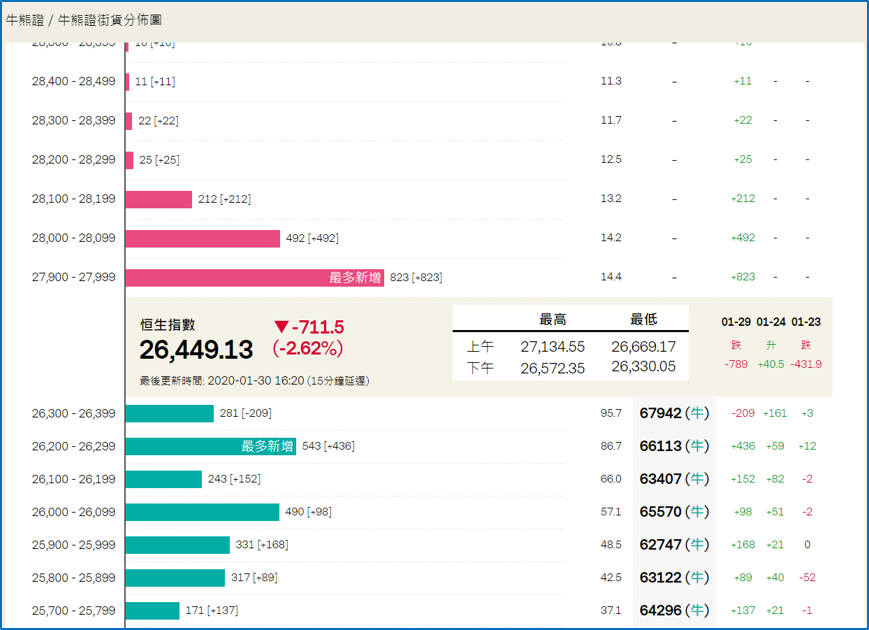The height and width of the screenshot is (630, 869).
Task: Click the pink bar labeled 最多新增
Action: (254, 278)
